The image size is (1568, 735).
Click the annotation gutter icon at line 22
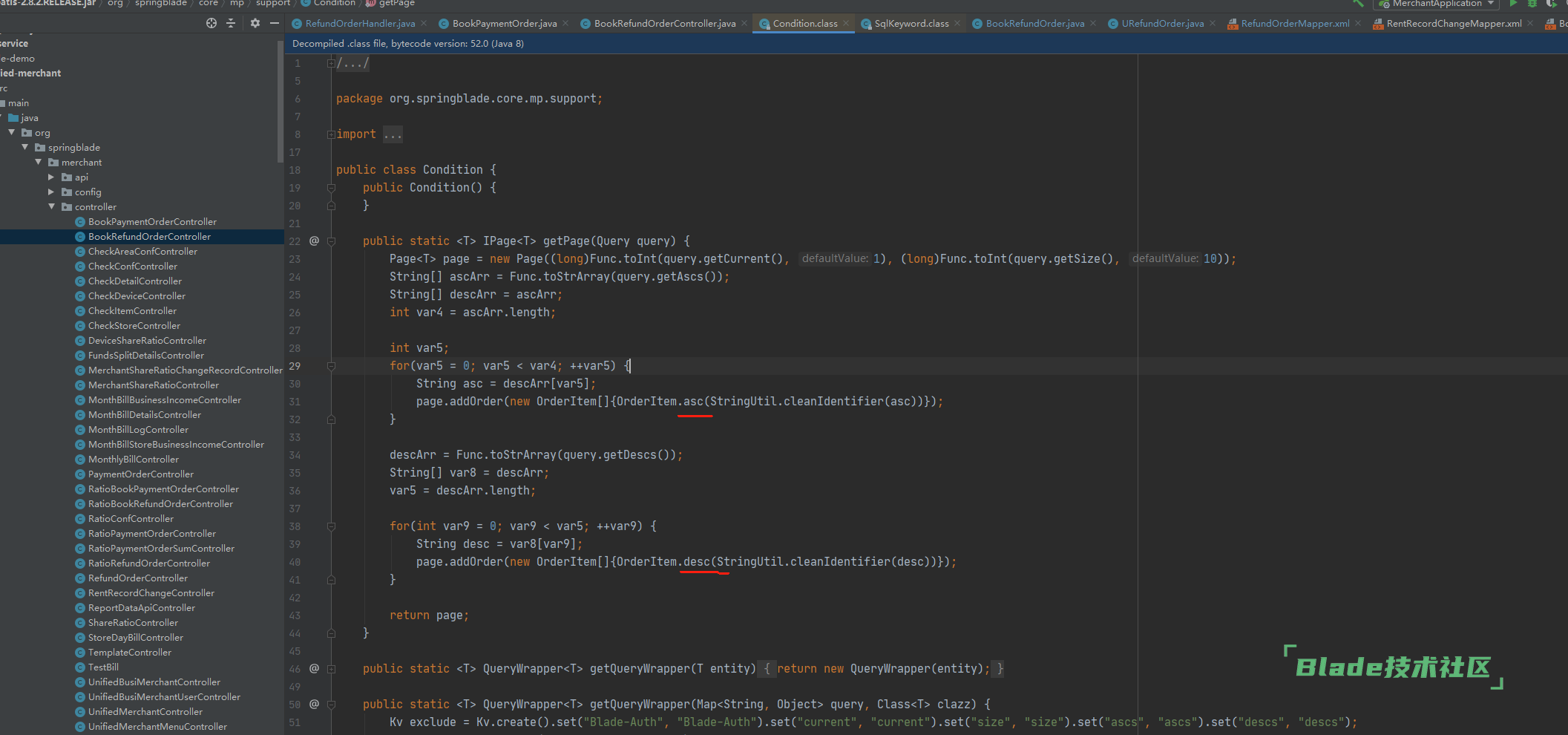pyautogui.click(x=314, y=241)
